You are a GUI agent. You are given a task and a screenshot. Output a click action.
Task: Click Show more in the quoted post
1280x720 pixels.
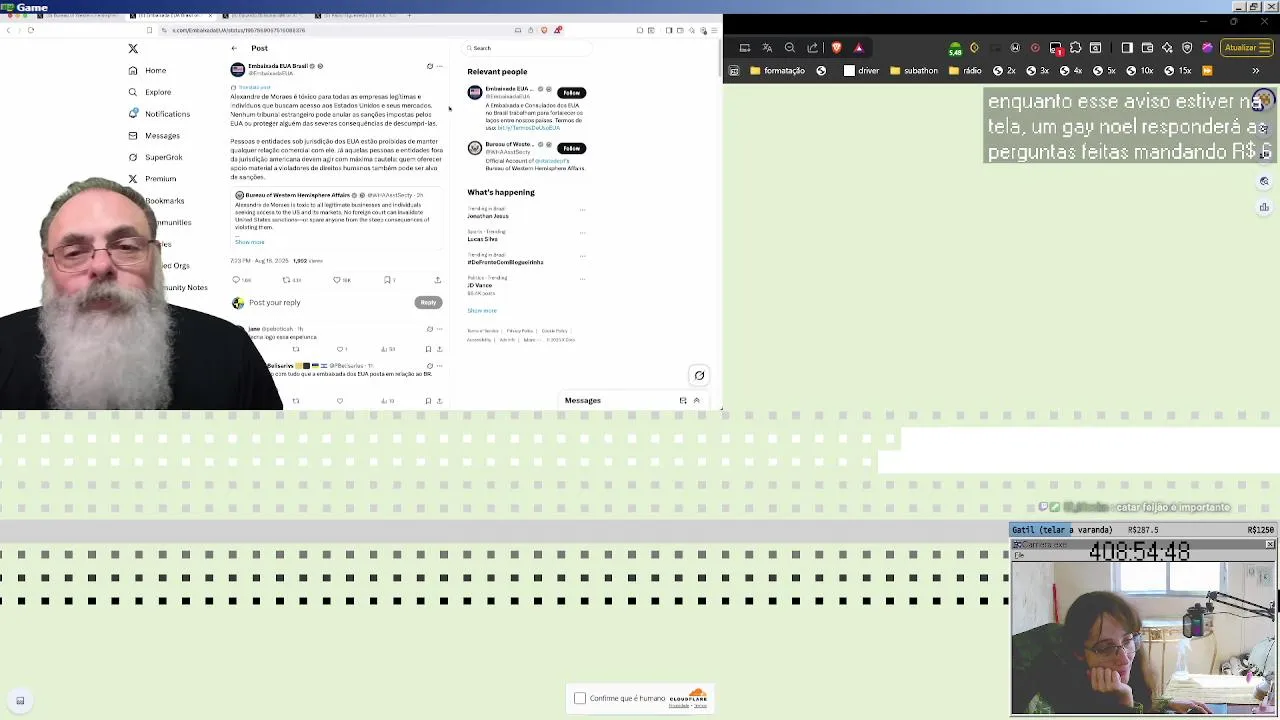click(250, 242)
